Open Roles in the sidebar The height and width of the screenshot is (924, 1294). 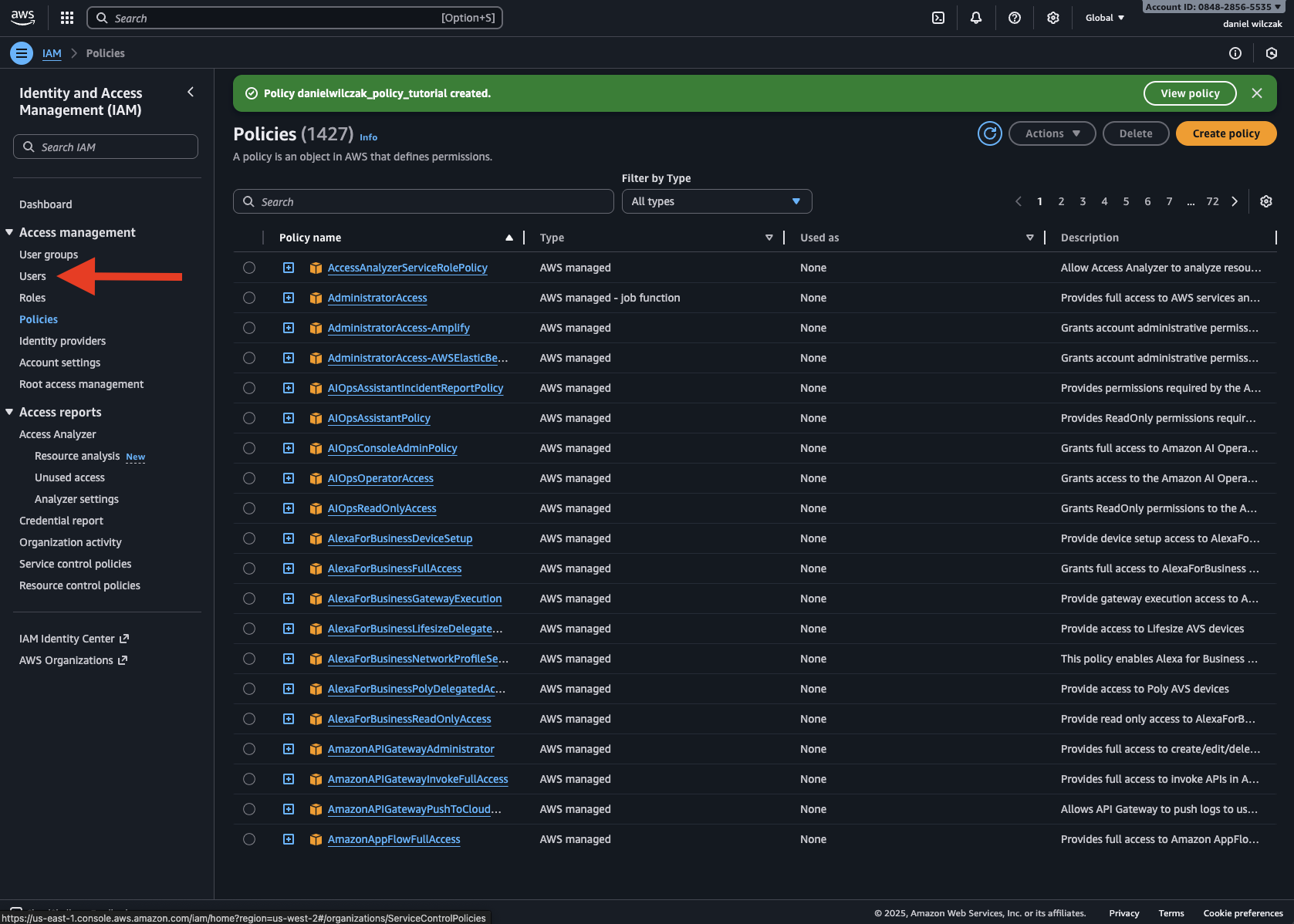pos(32,298)
